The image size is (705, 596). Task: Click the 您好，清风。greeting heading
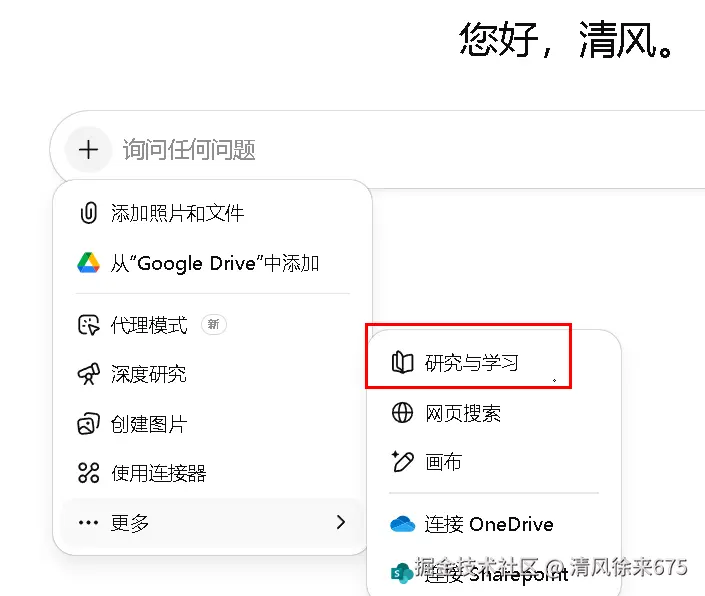tap(566, 40)
